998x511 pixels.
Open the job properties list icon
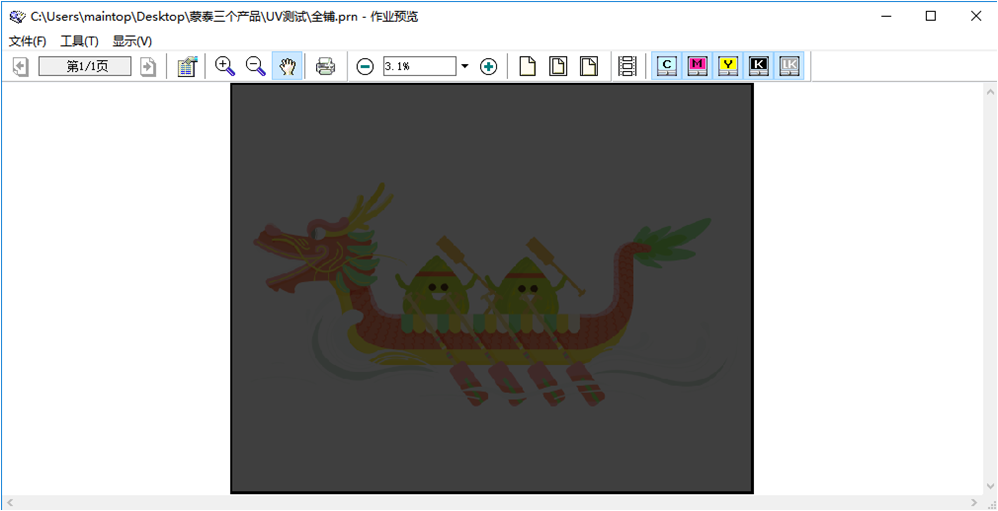point(188,66)
